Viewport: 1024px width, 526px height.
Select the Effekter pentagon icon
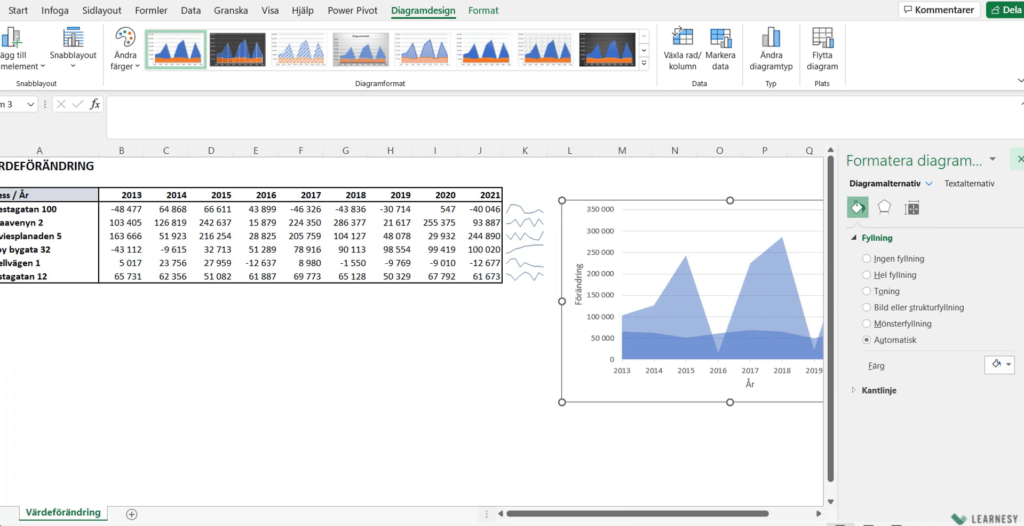coord(884,208)
